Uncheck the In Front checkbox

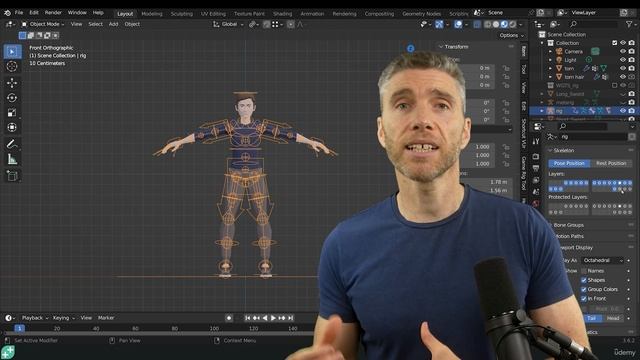pos(584,299)
